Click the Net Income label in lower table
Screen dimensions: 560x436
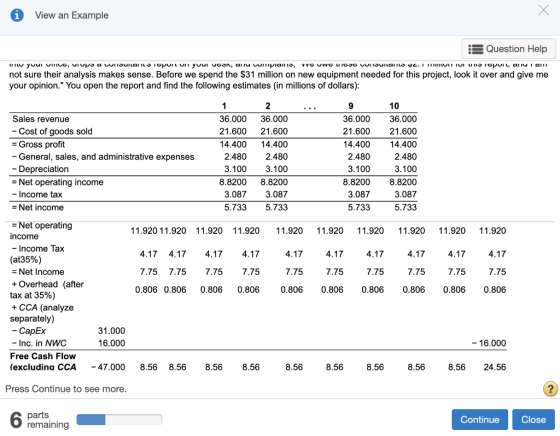(x=38, y=272)
